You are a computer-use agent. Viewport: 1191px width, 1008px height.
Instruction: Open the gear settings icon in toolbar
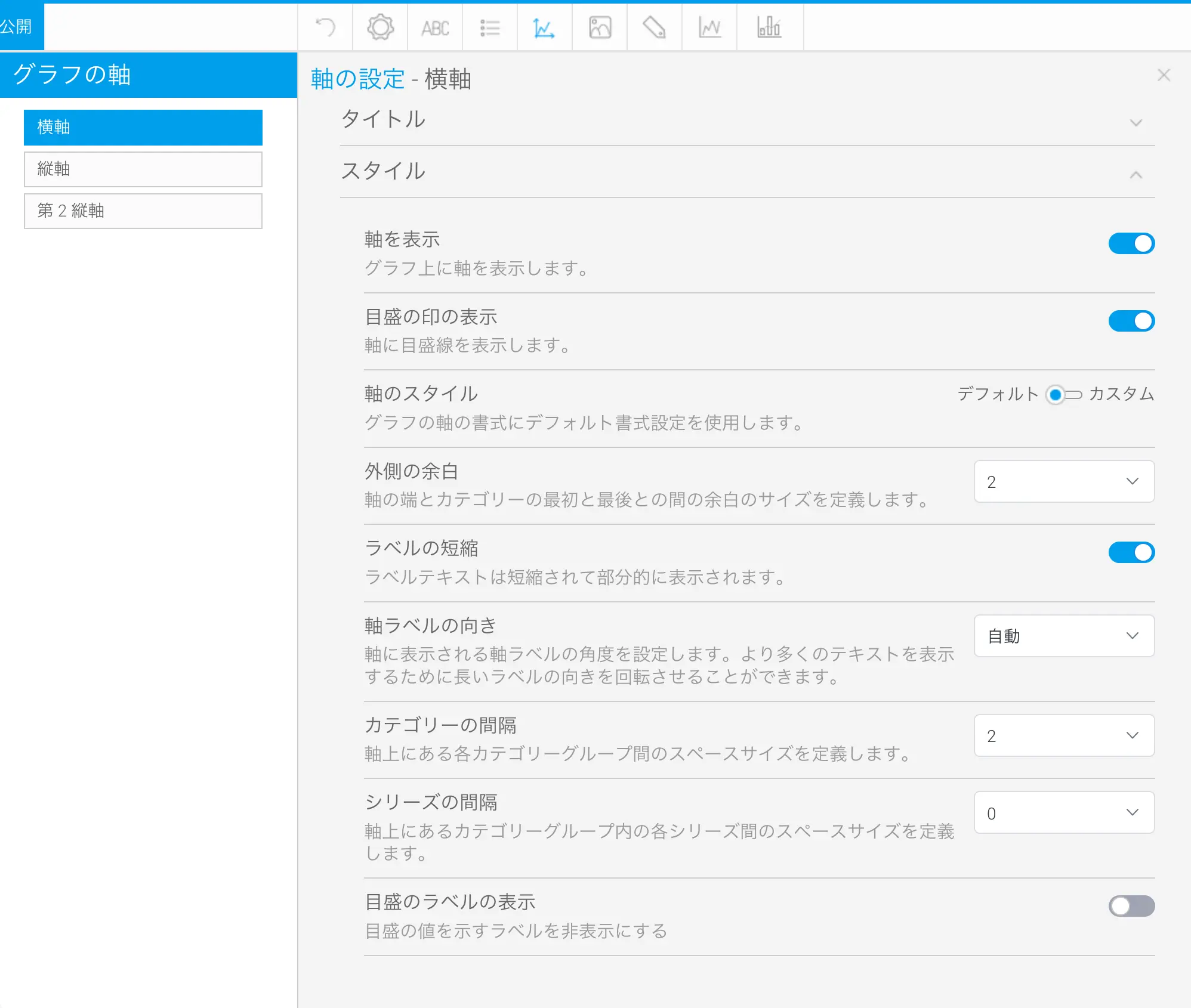point(380,27)
